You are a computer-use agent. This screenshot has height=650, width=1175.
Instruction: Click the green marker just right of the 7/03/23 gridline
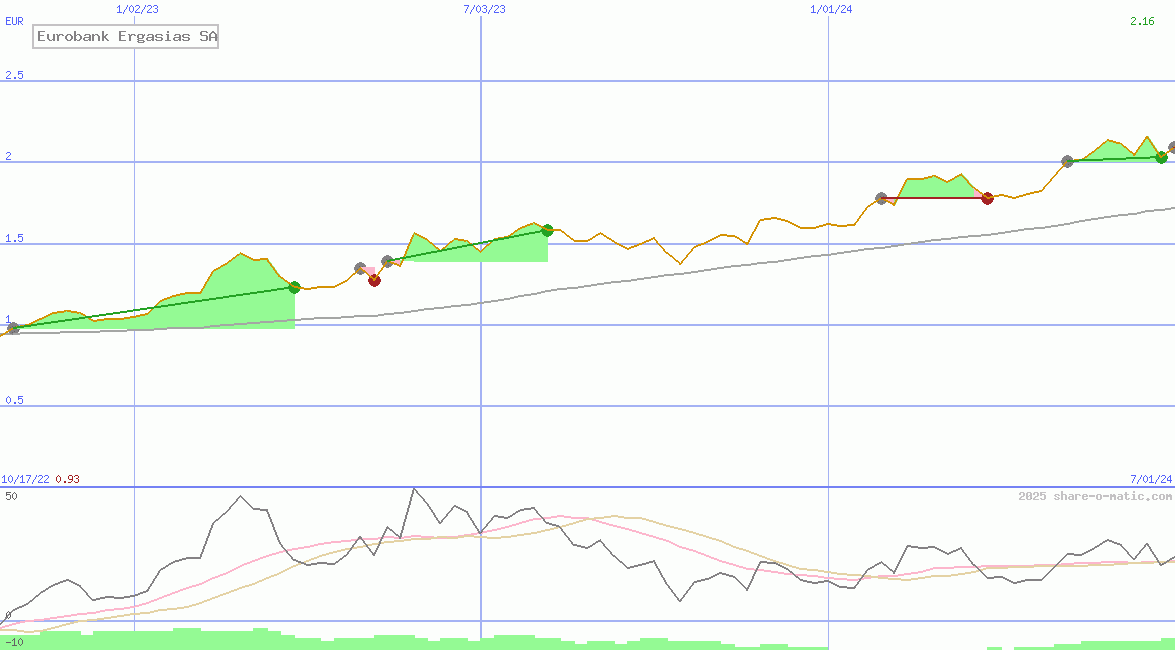547,230
